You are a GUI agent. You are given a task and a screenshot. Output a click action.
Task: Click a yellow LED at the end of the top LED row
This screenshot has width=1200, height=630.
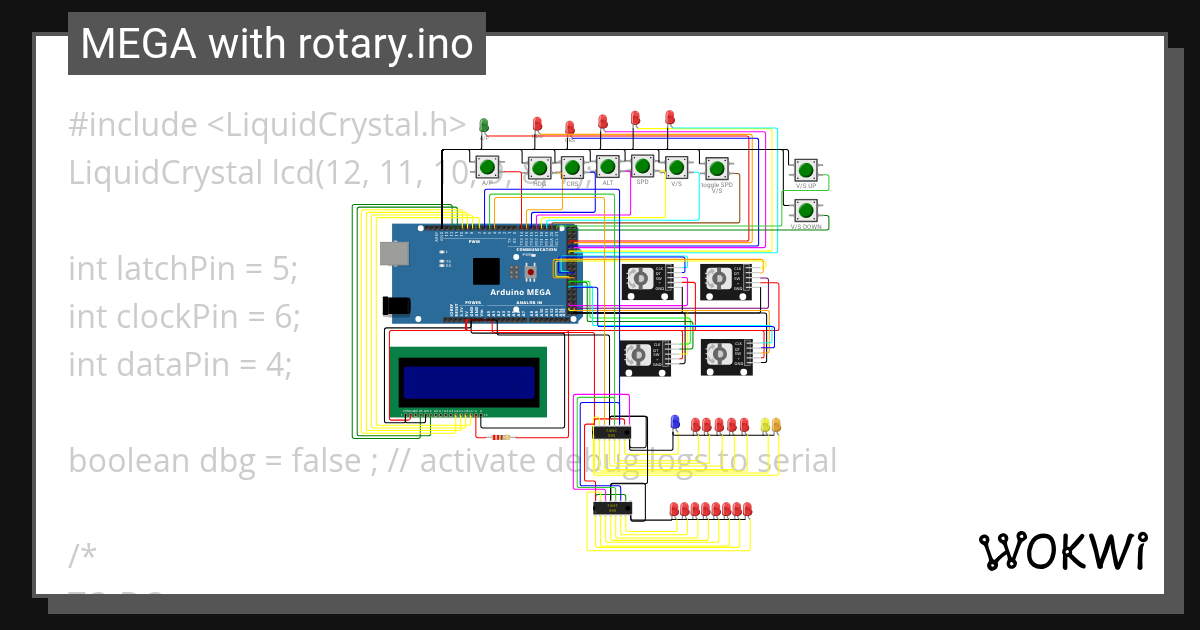pos(766,426)
